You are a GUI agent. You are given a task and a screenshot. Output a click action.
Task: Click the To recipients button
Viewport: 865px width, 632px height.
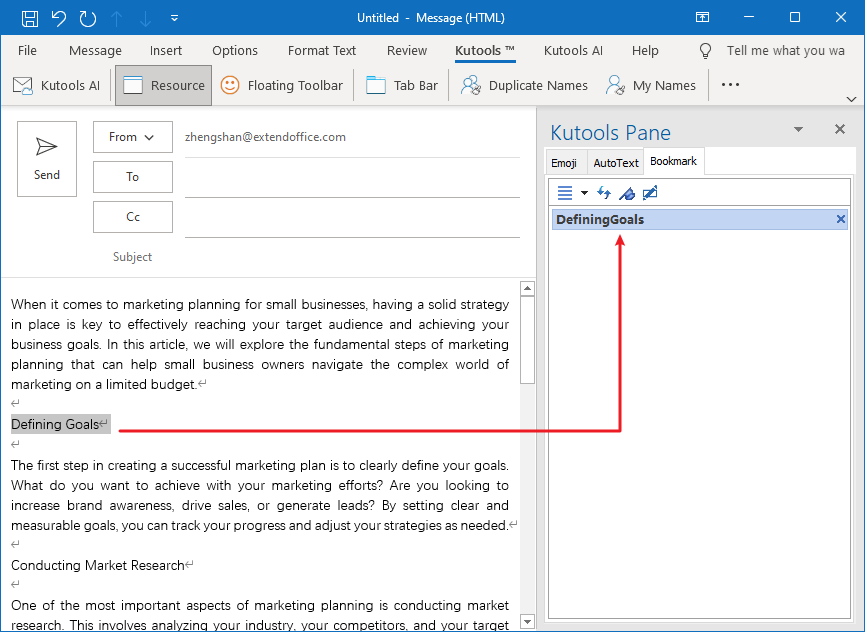click(132, 177)
